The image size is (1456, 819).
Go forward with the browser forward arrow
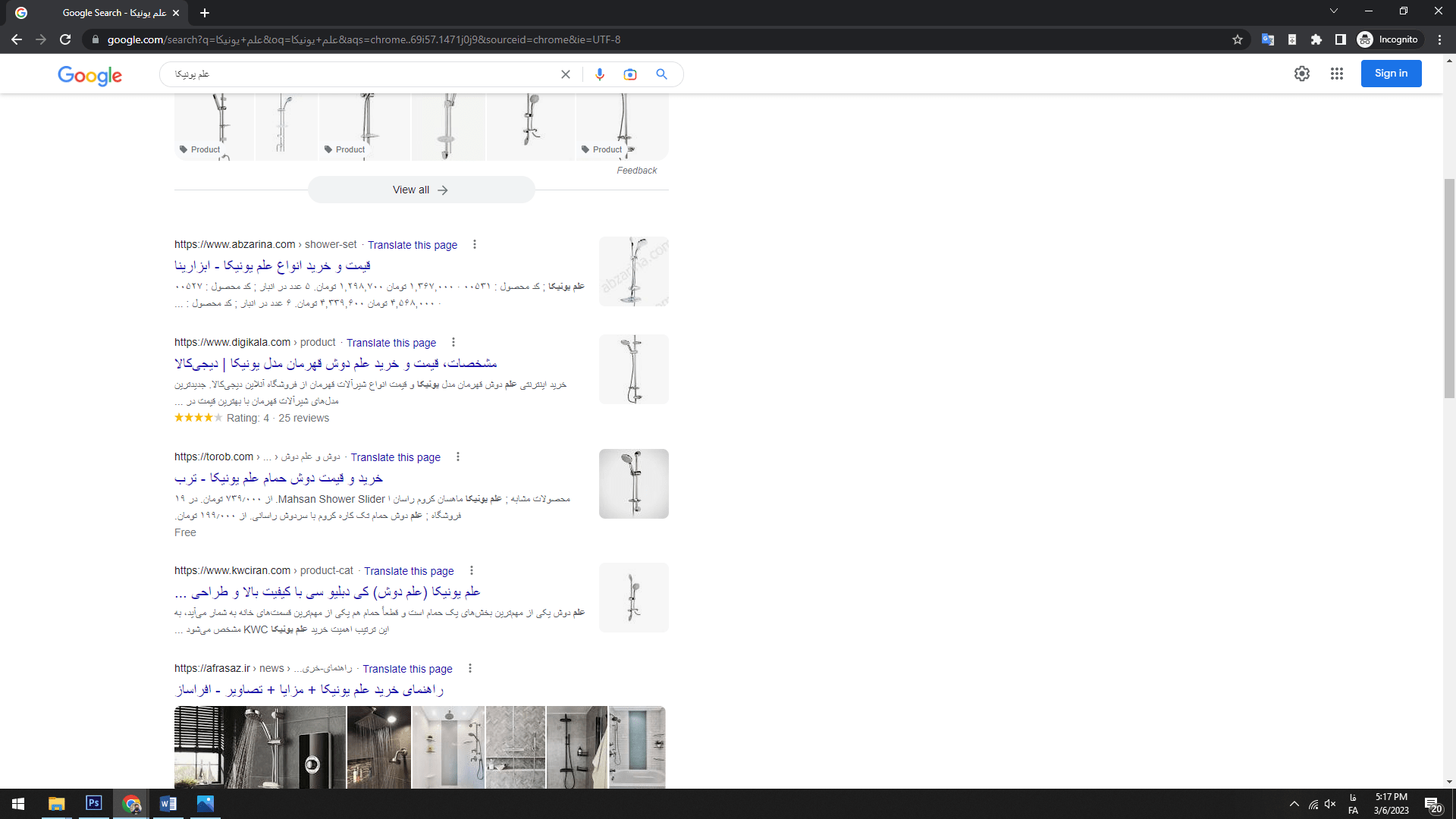point(41,39)
